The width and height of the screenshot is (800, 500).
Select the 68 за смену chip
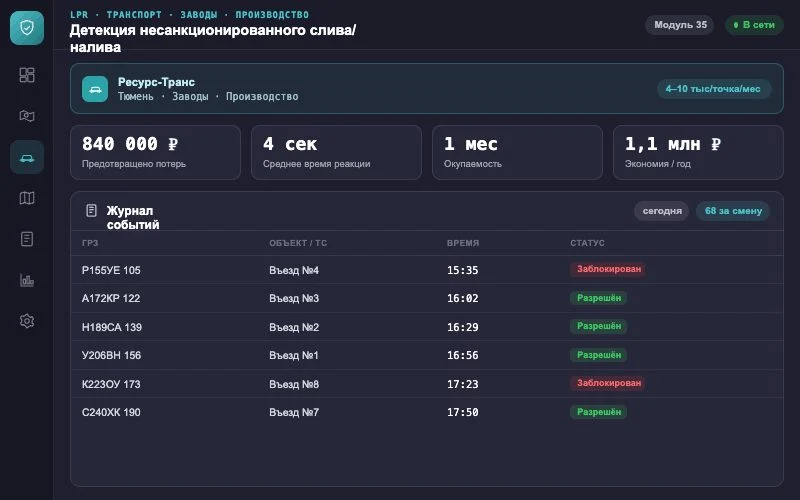[x=733, y=211]
